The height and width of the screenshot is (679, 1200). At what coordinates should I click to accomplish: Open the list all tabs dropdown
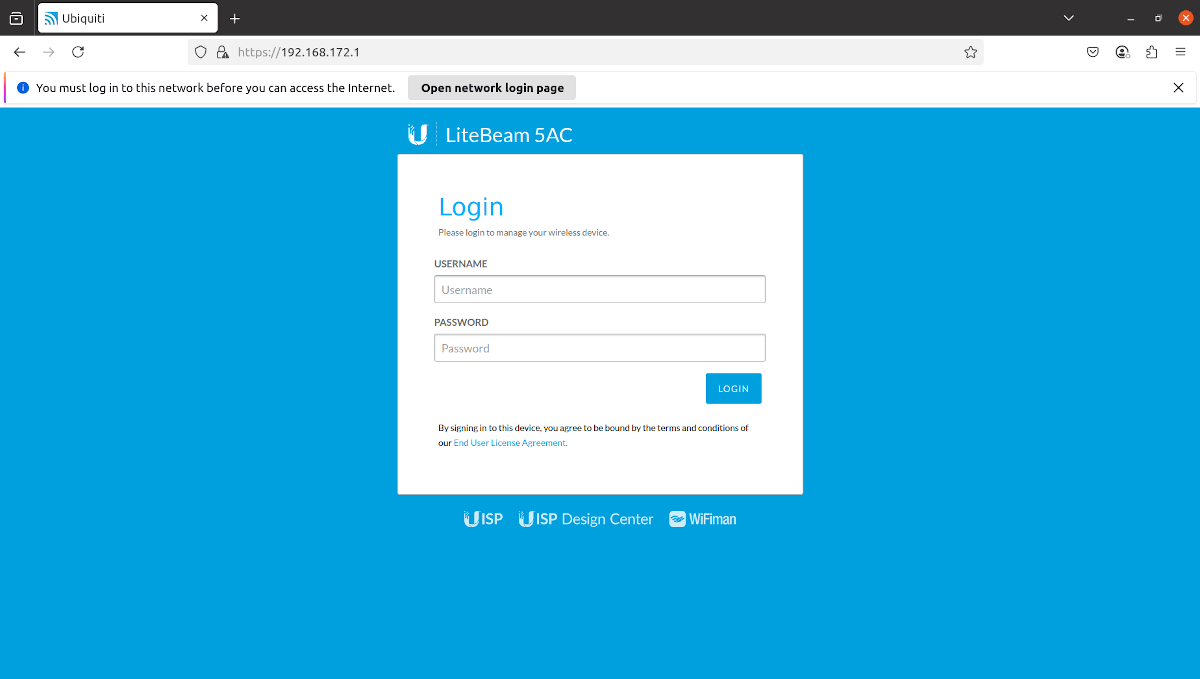(1068, 17)
